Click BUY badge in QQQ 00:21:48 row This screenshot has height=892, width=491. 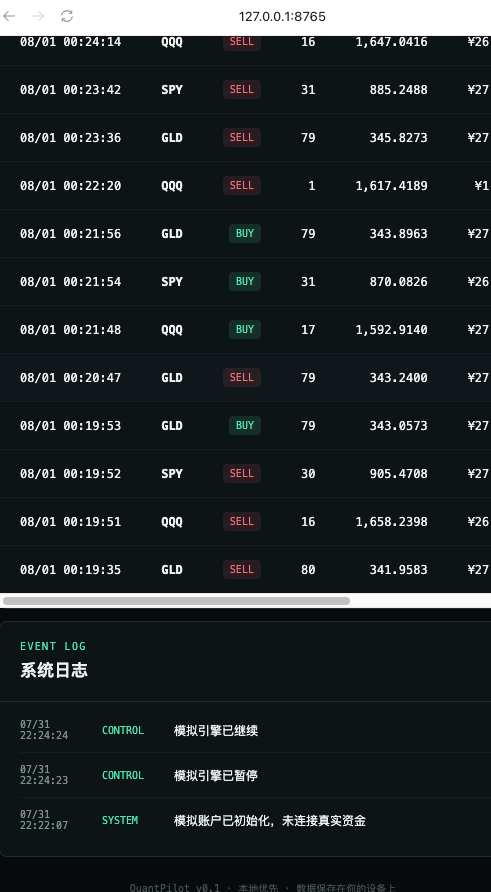click(x=245, y=329)
